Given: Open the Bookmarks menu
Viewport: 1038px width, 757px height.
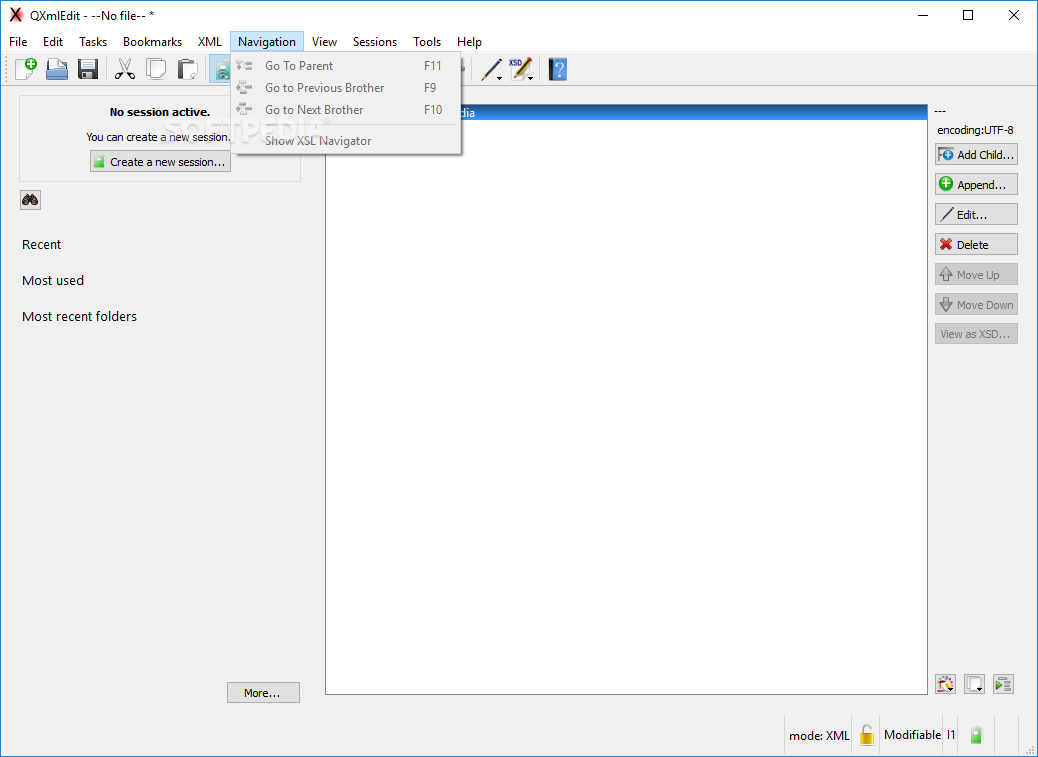Looking at the screenshot, I should pos(152,42).
